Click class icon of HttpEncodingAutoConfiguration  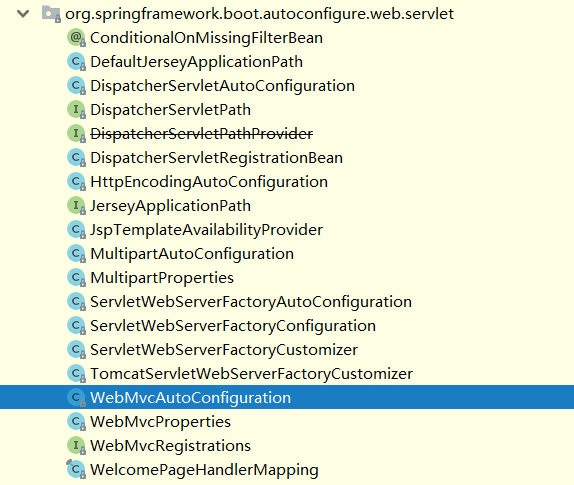77,182
